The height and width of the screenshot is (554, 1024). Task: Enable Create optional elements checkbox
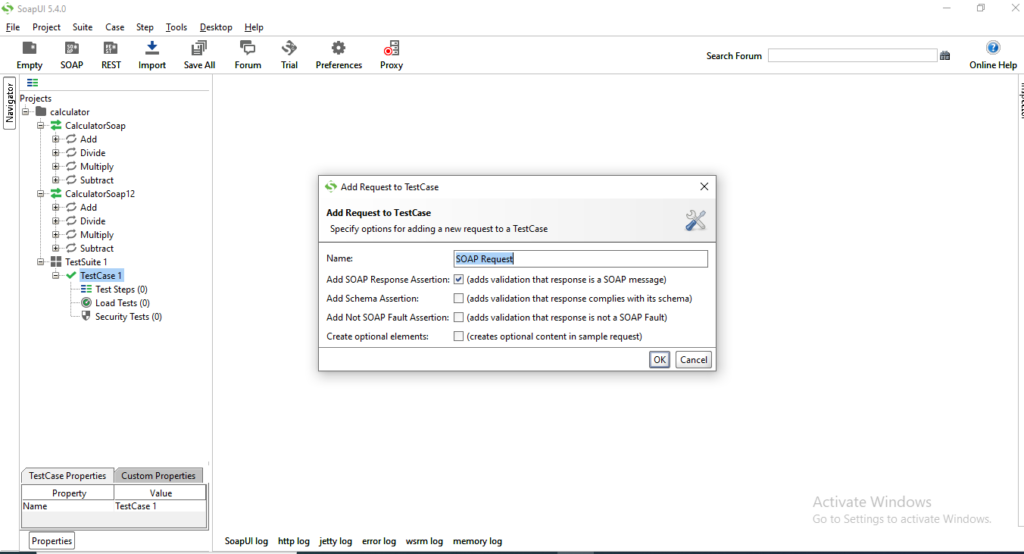pos(458,336)
